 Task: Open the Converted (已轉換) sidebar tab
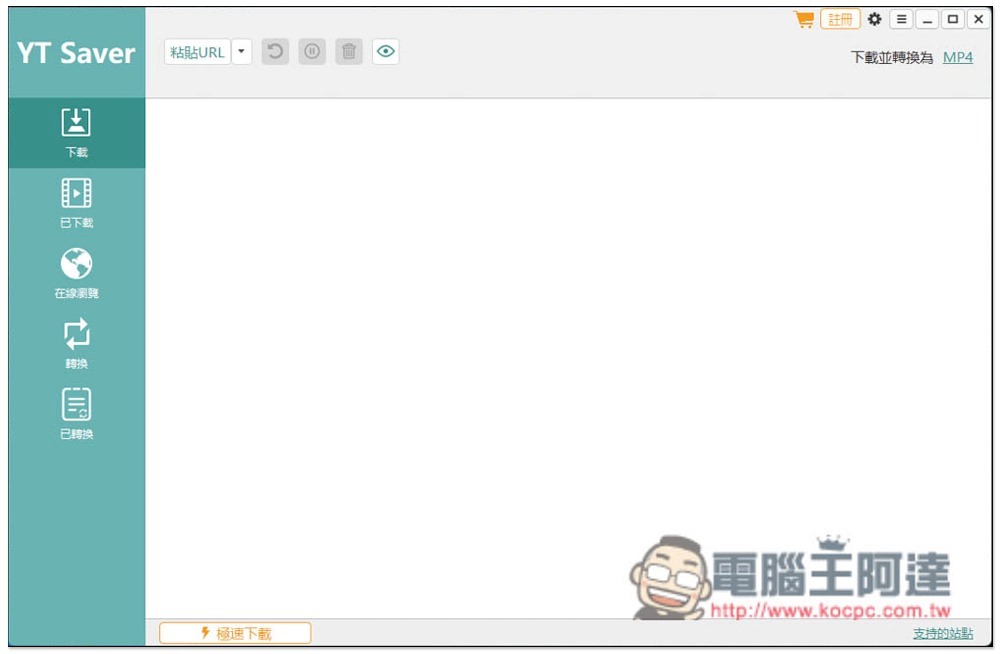tap(77, 413)
